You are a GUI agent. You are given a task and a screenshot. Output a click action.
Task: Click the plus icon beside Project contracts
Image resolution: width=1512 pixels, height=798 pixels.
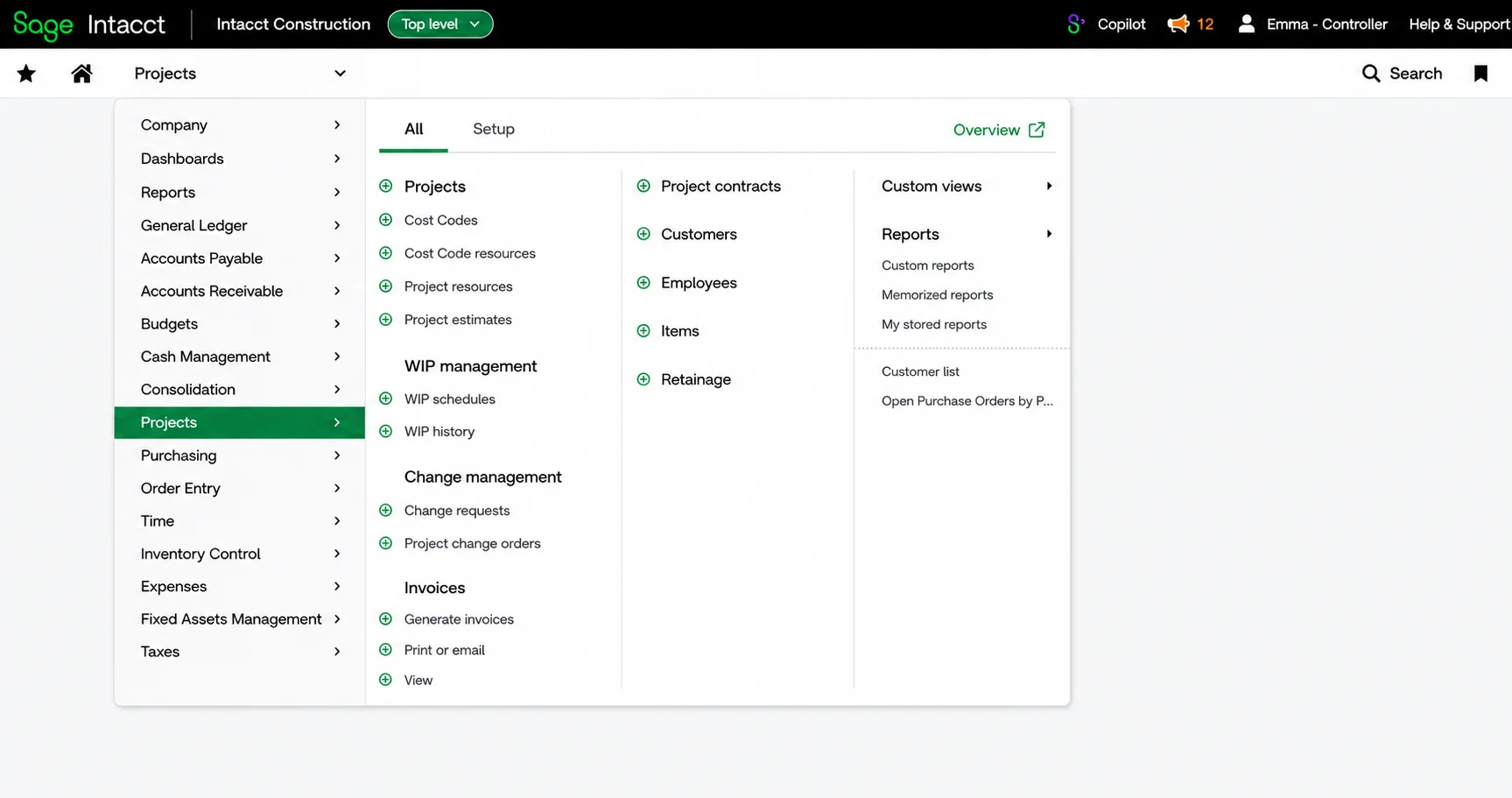tap(643, 186)
